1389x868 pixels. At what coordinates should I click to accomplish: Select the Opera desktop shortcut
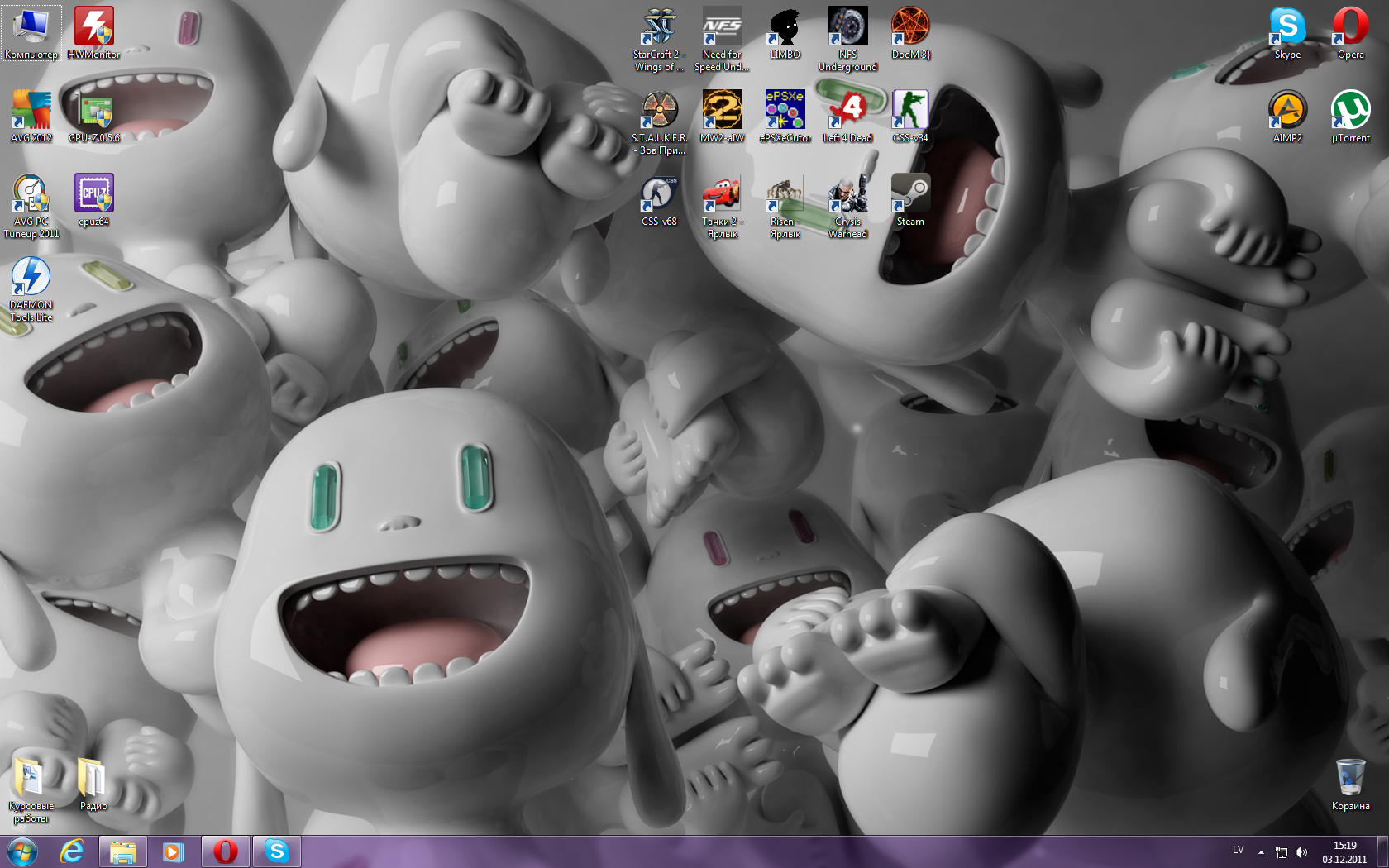point(1350,33)
